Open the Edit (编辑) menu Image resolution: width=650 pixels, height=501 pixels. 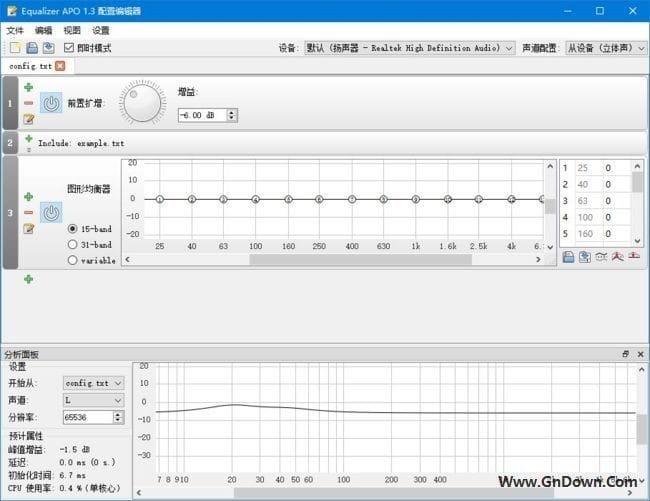44,30
